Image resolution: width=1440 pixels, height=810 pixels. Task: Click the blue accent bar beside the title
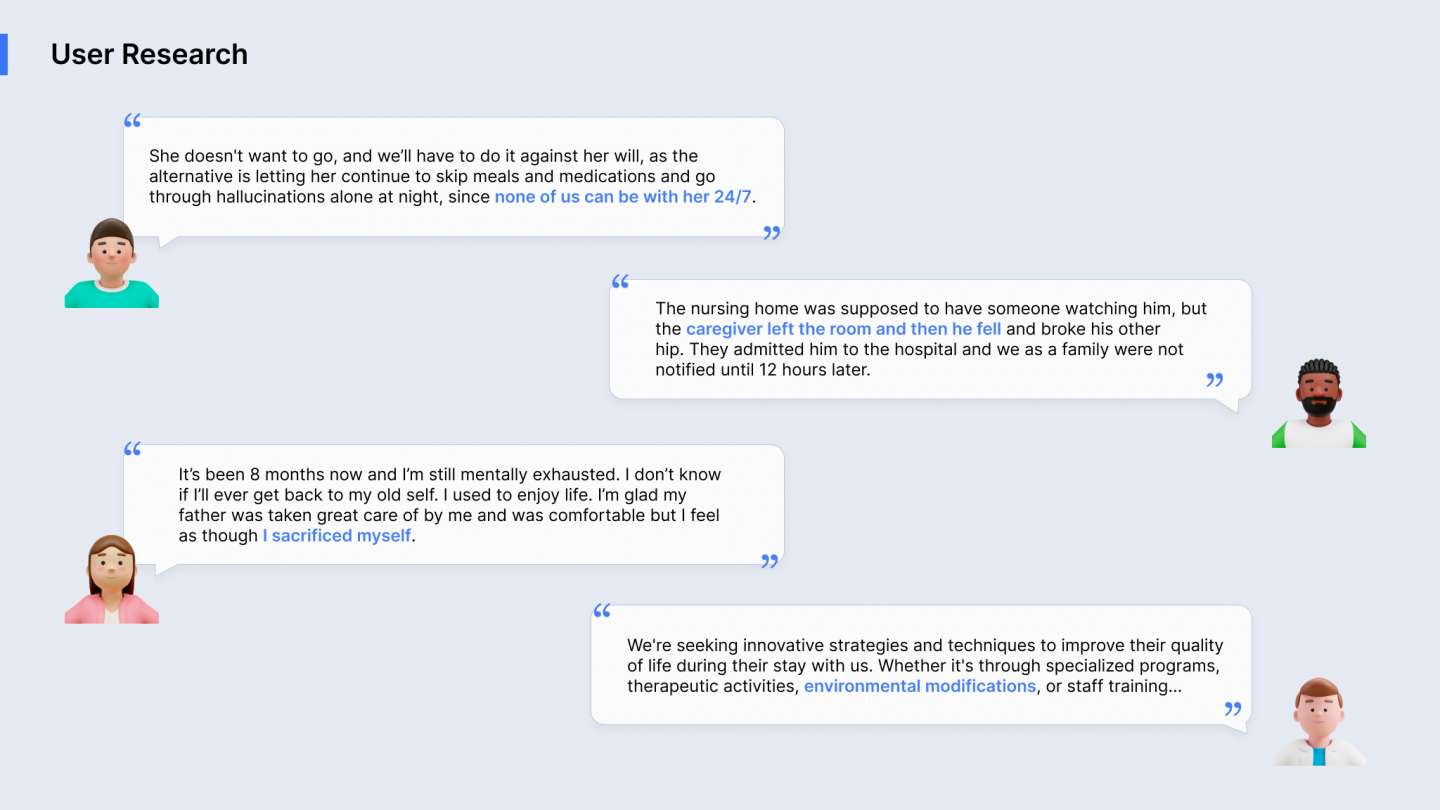click(3, 54)
